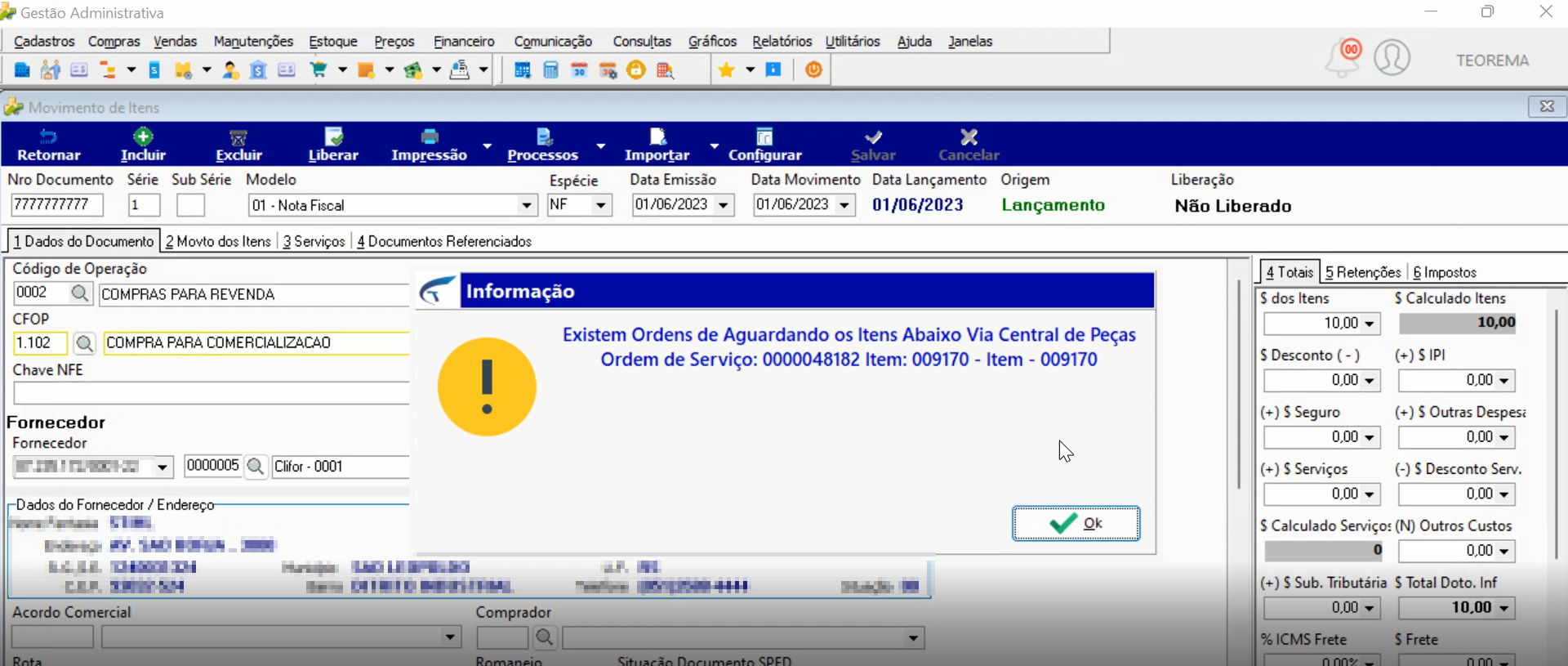Click the CFOP lookup magnifier icon

[x=84, y=343]
